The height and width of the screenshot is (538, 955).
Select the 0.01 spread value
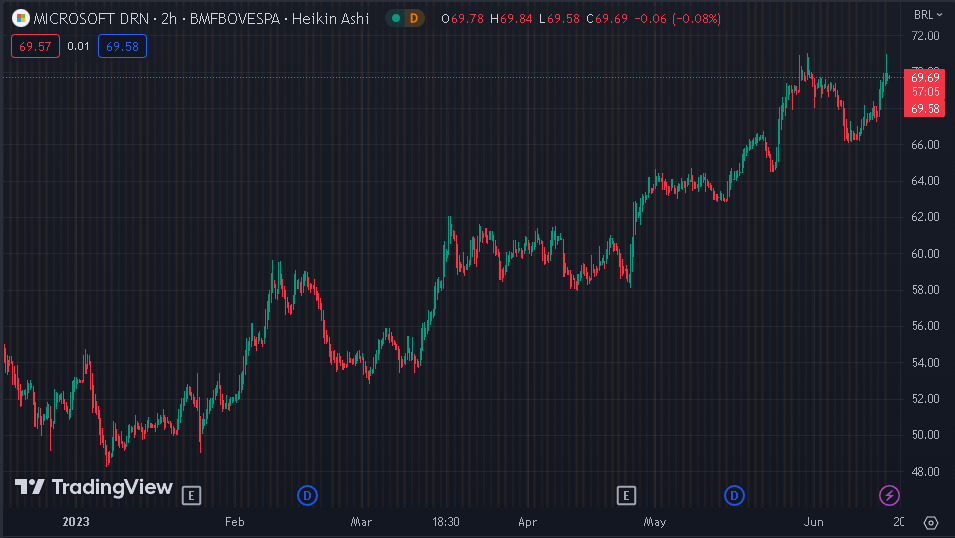79,46
